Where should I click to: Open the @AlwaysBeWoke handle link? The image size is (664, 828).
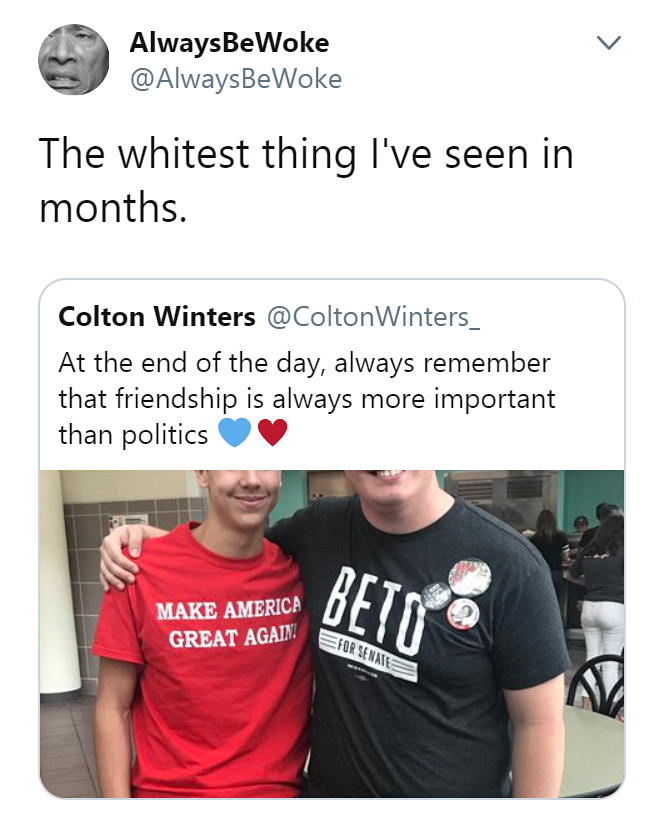pos(236,78)
